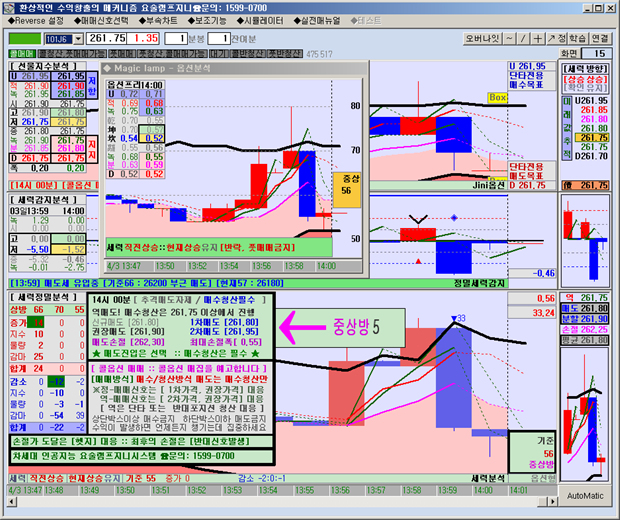This screenshot has height=520, width=620.
Task: Toggle the 콜반청산 indicator
Action: pyautogui.click(x=248, y=53)
